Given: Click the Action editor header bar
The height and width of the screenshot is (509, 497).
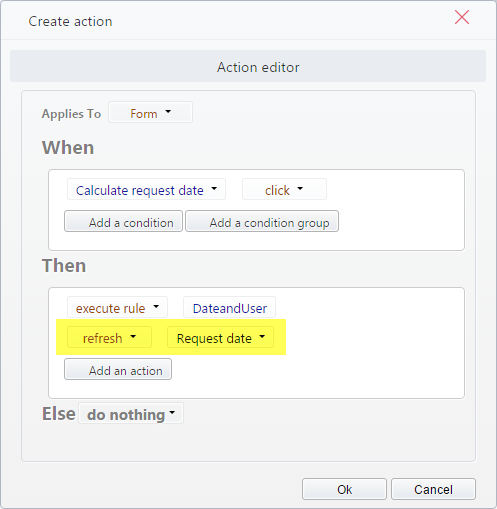Looking at the screenshot, I should (248, 66).
